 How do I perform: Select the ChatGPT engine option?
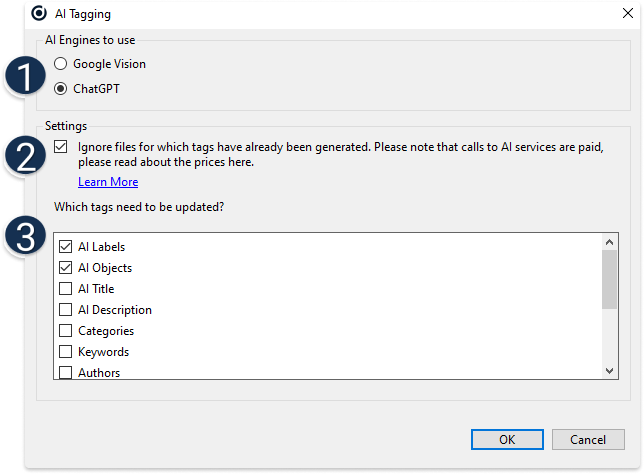click(x=62, y=88)
